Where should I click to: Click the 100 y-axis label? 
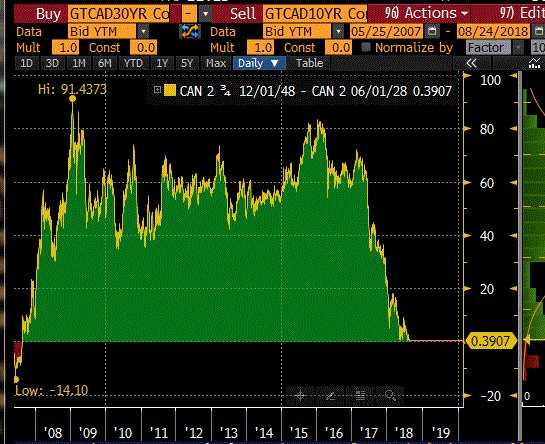[490, 80]
